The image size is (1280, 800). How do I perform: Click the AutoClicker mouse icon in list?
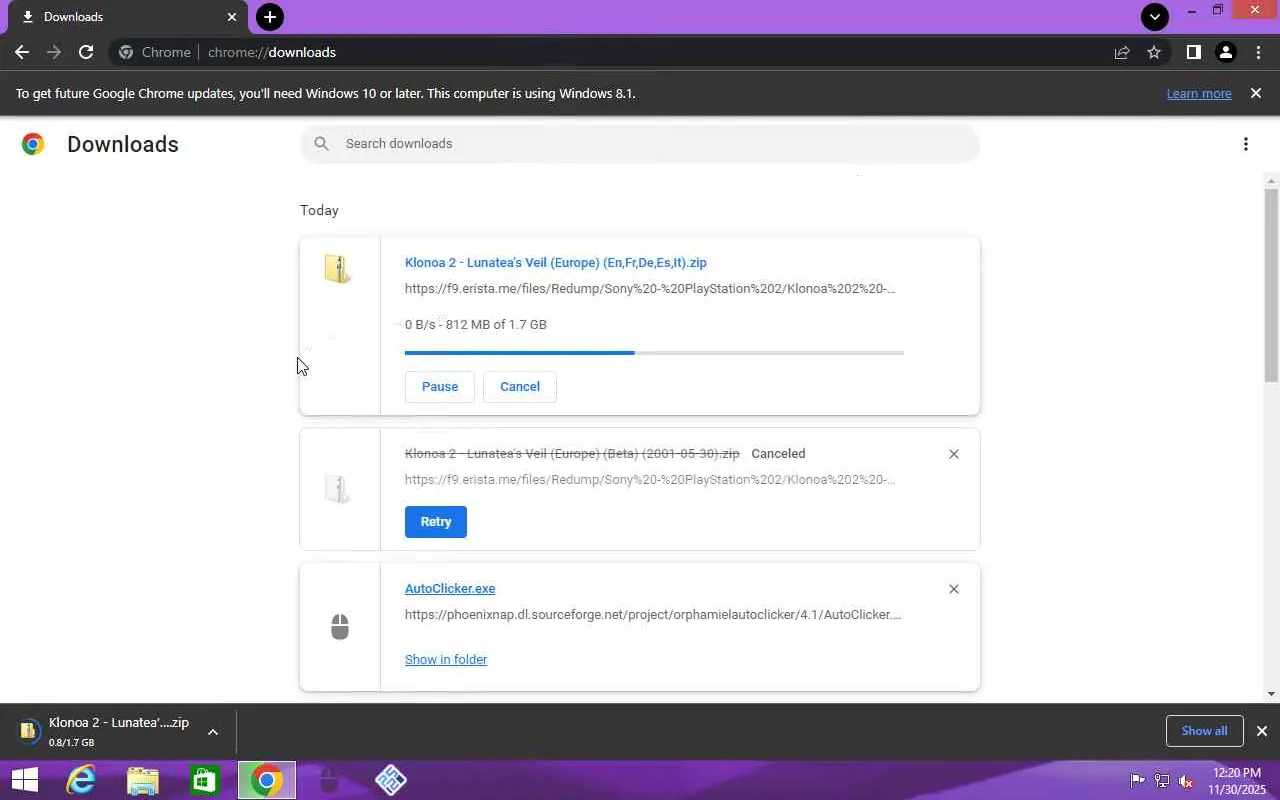pos(340,627)
